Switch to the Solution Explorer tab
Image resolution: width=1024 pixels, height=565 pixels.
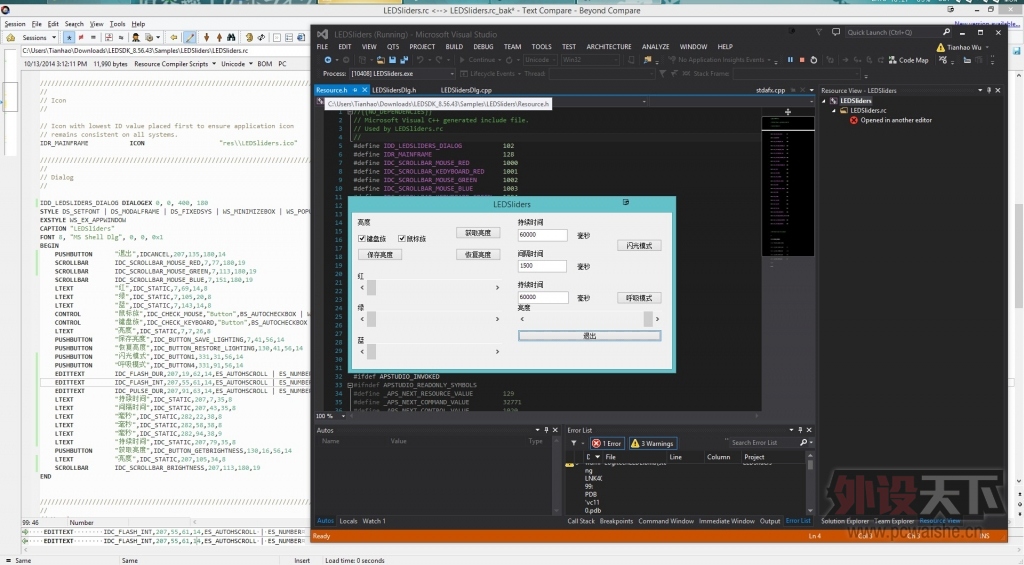(844, 521)
